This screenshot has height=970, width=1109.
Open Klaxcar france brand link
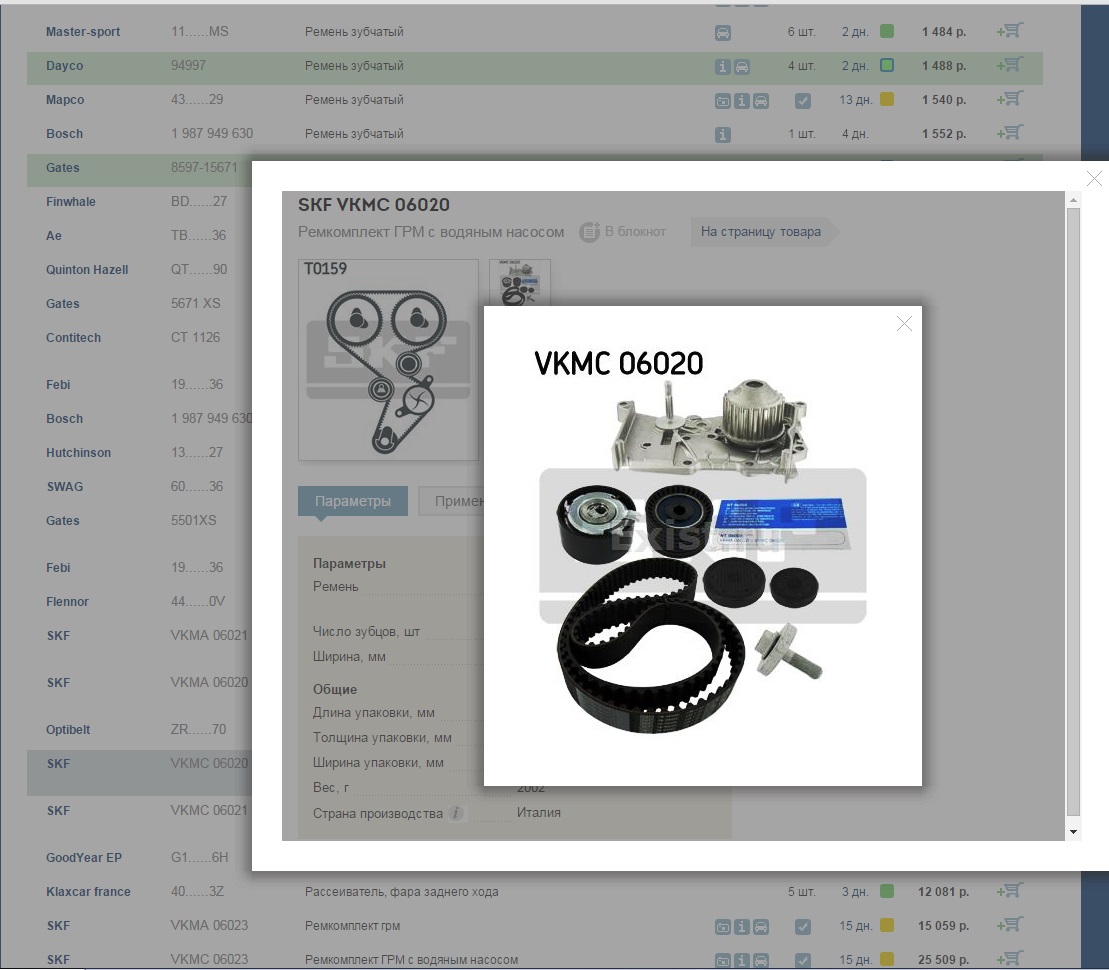[88, 891]
